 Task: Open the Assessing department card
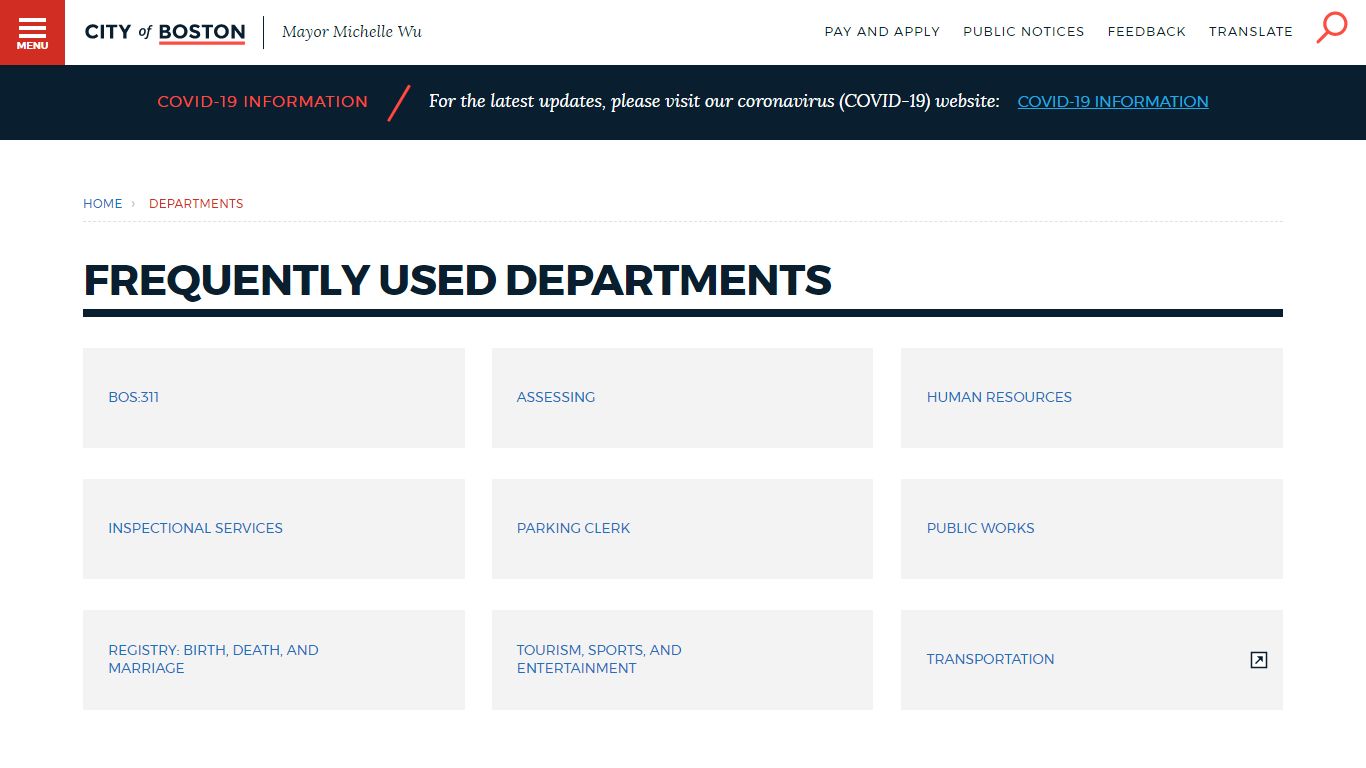(682, 398)
